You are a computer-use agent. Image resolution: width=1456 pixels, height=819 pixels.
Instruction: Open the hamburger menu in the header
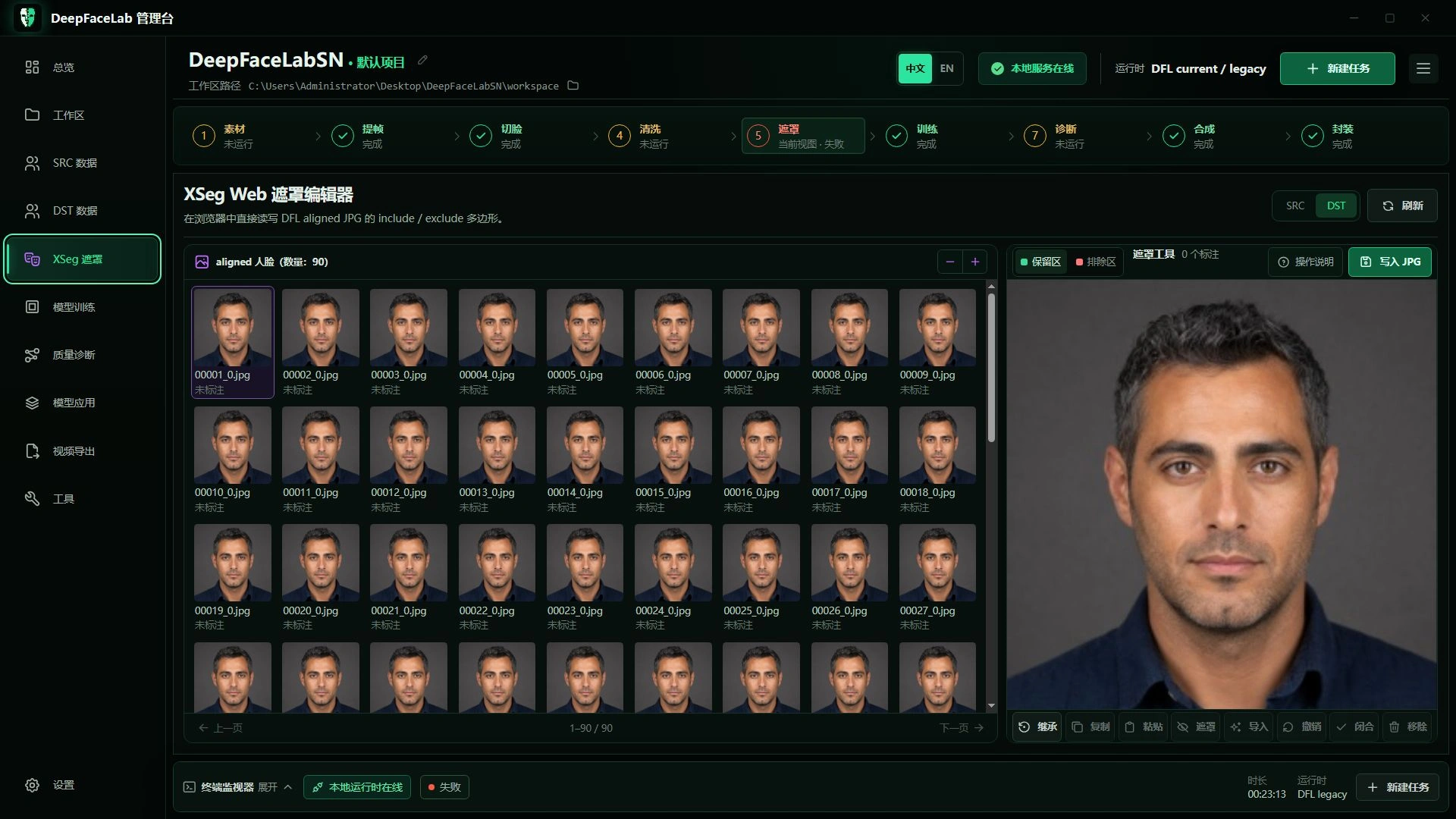1423,68
